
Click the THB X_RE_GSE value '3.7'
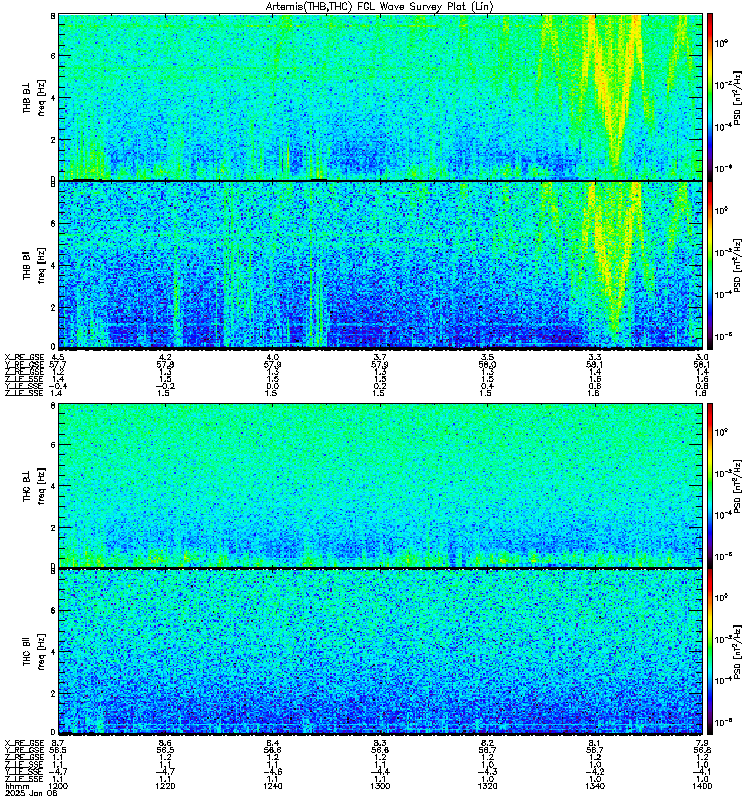pos(380,357)
